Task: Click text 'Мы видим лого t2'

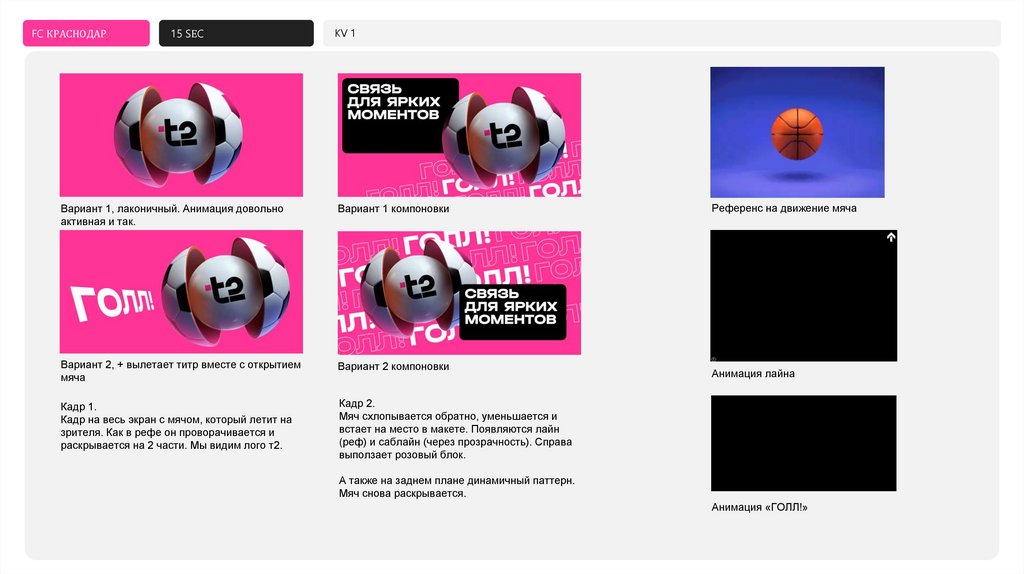Action: [x=236, y=445]
